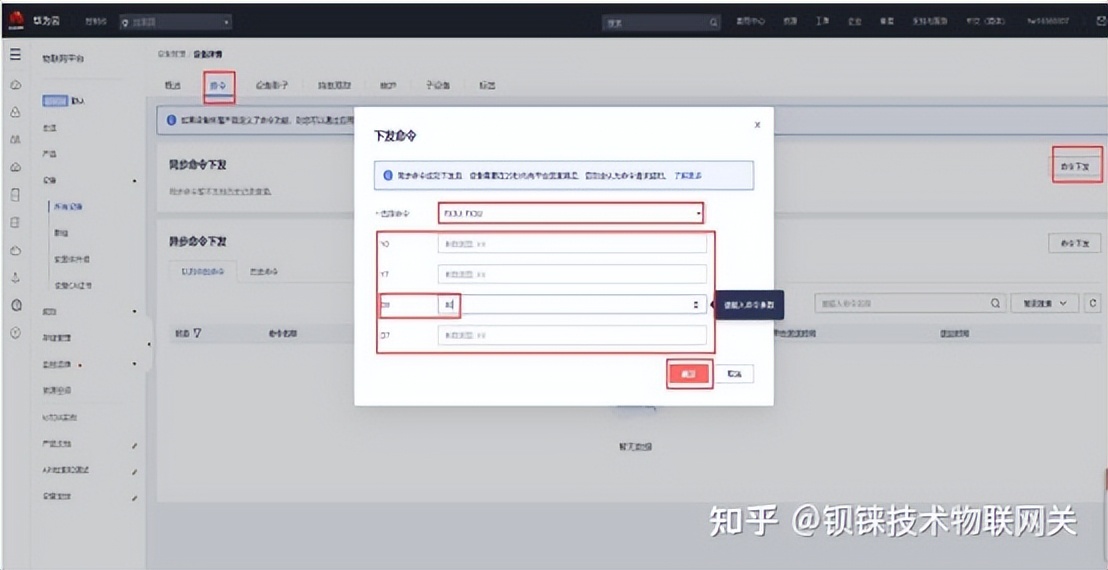Click the command name search field
The height and width of the screenshot is (570, 1108).
click(910, 303)
